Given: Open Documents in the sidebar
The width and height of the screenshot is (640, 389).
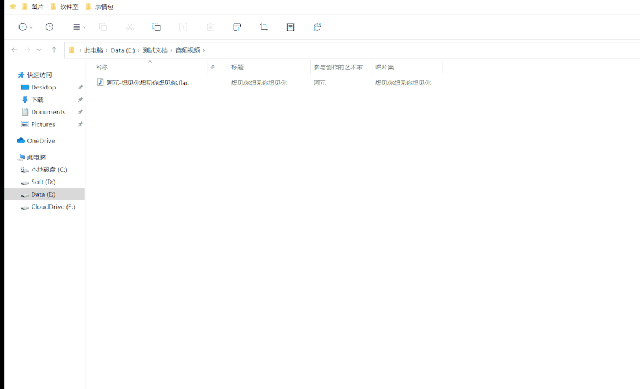Looking at the screenshot, I should (x=48, y=111).
